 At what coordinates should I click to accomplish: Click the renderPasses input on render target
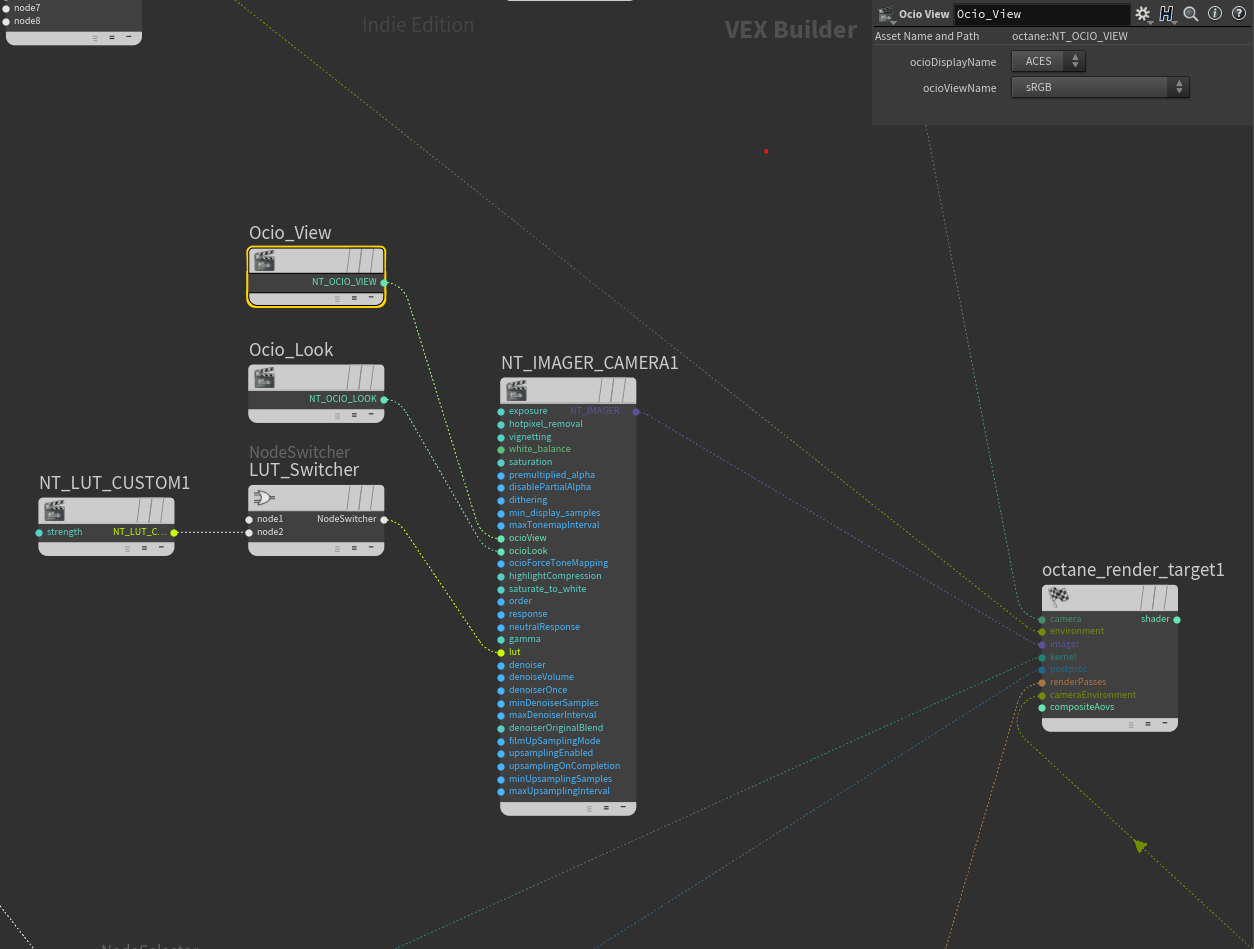click(1042, 682)
